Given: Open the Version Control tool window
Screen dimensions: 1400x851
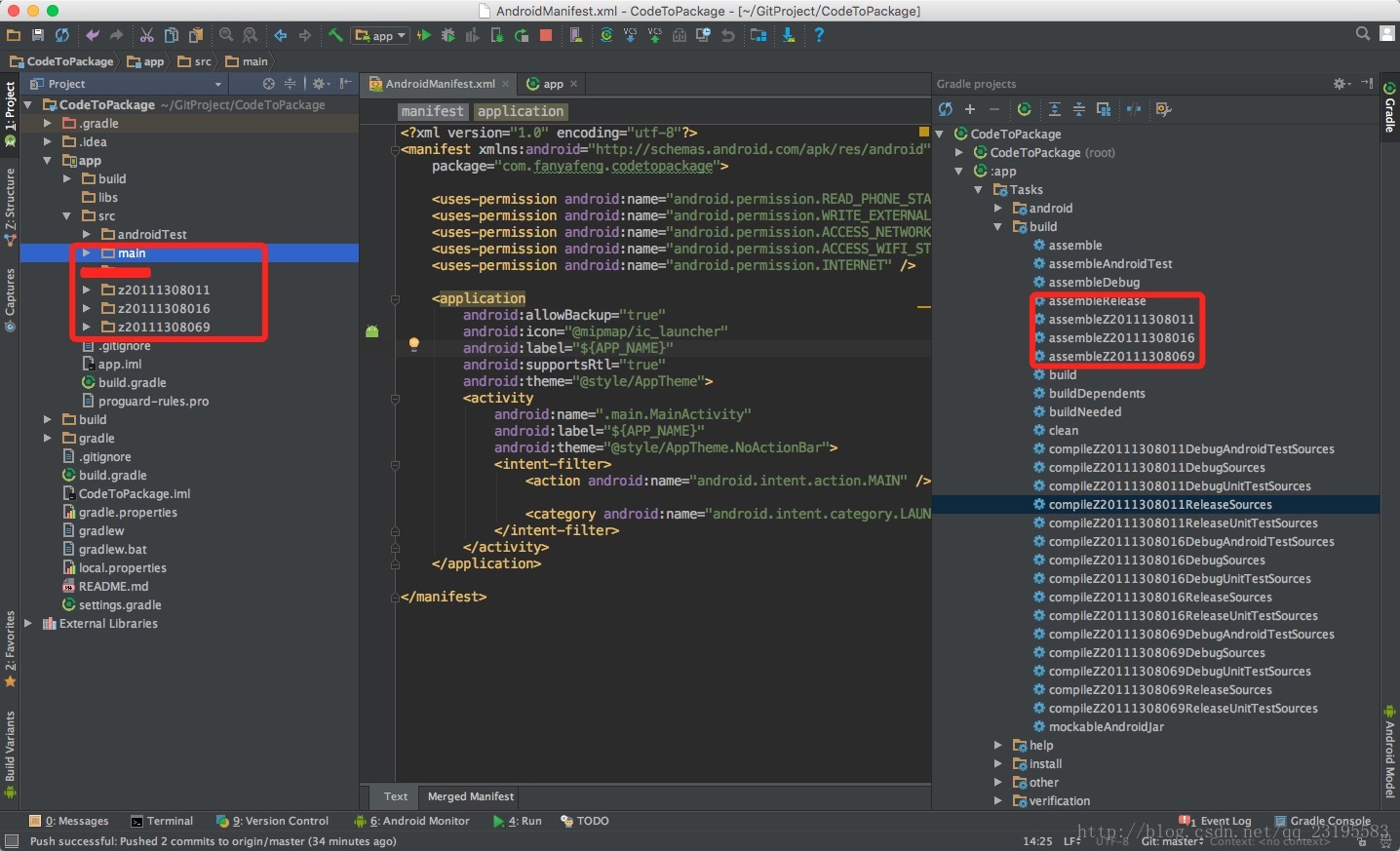Looking at the screenshot, I should coord(273,821).
